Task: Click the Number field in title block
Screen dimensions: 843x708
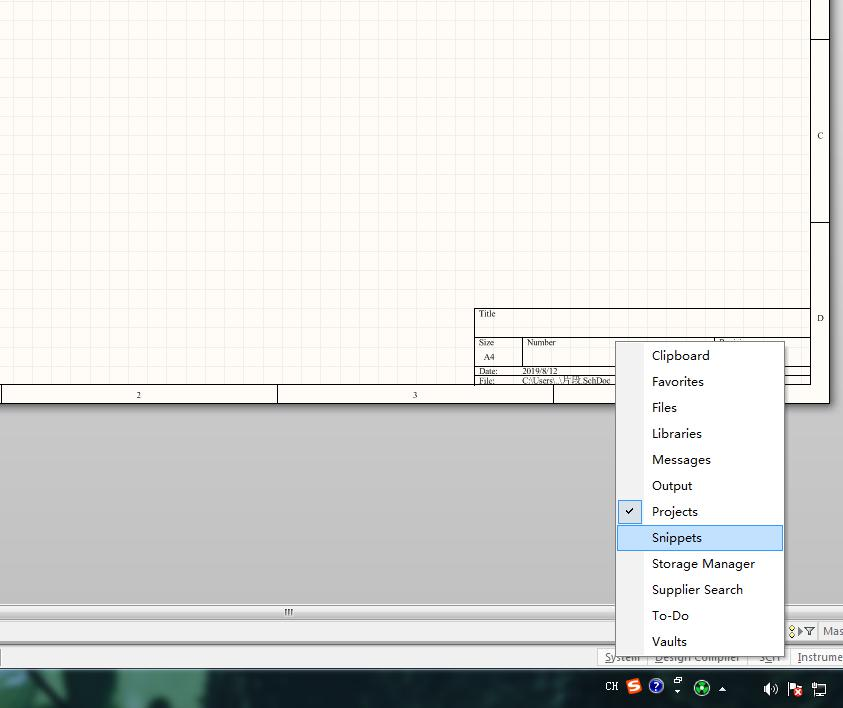Action: pos(618,352)
